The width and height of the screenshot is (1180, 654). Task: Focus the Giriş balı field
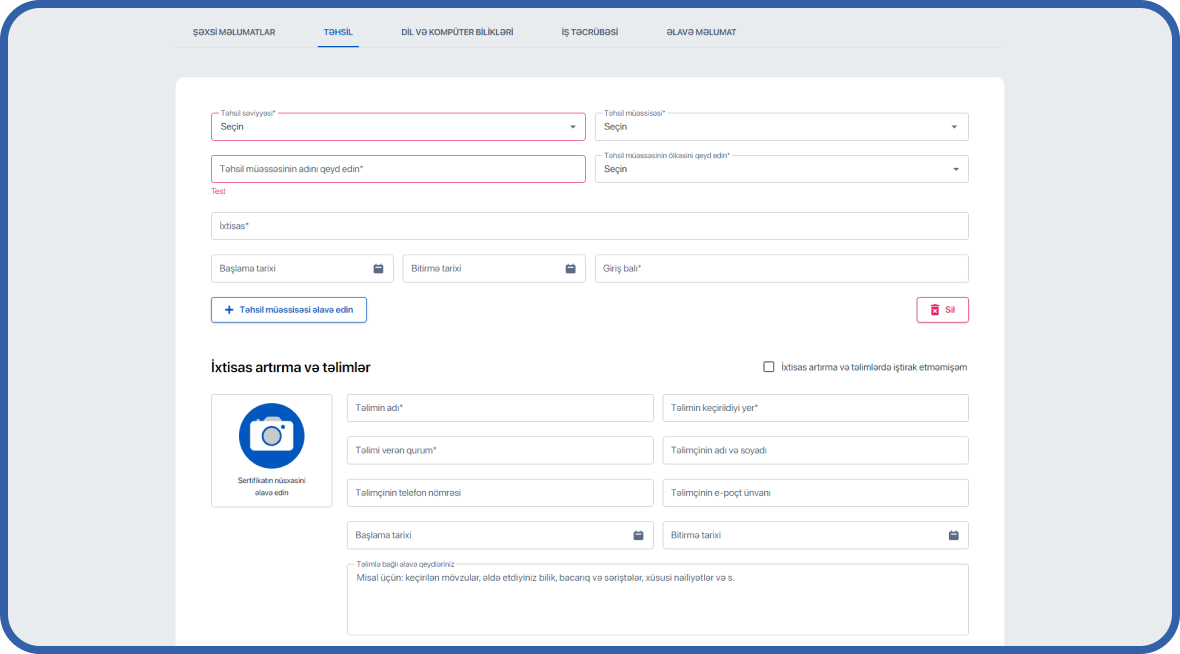point(780,269)
